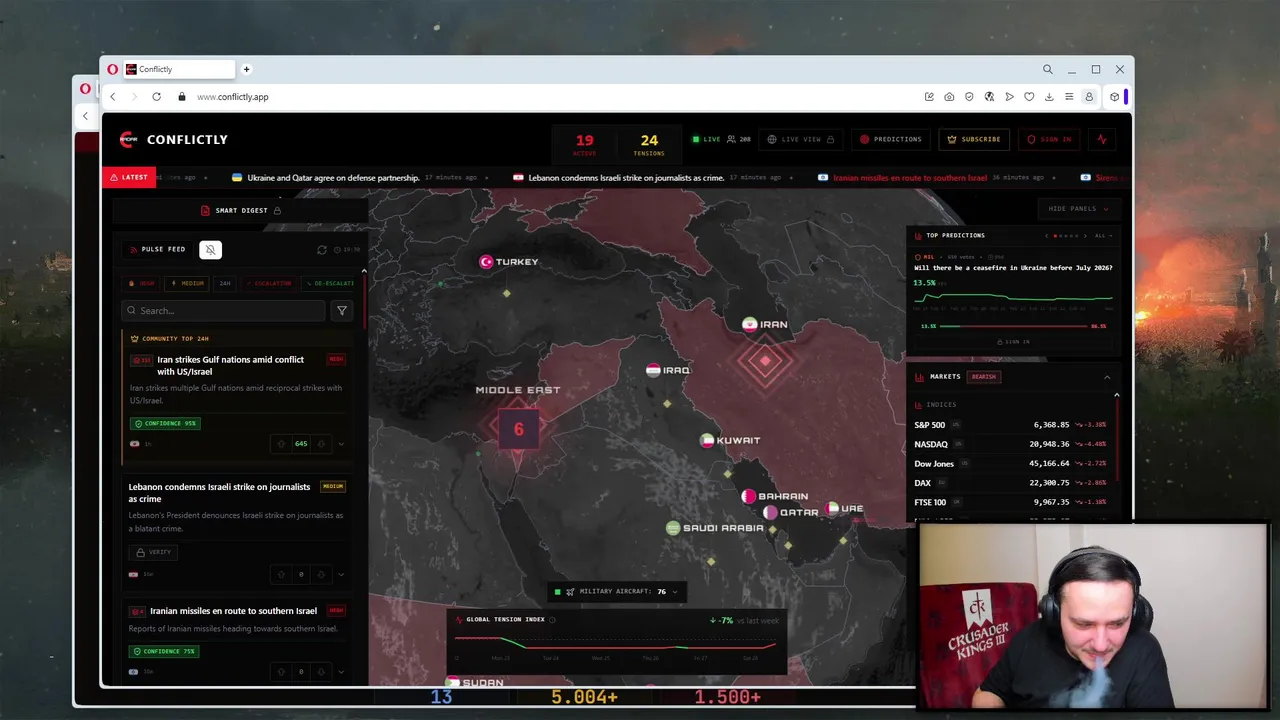Screen dimensions: 1280x720
Task: Toggle the 24H time filter chip
Action: [225, 284]
